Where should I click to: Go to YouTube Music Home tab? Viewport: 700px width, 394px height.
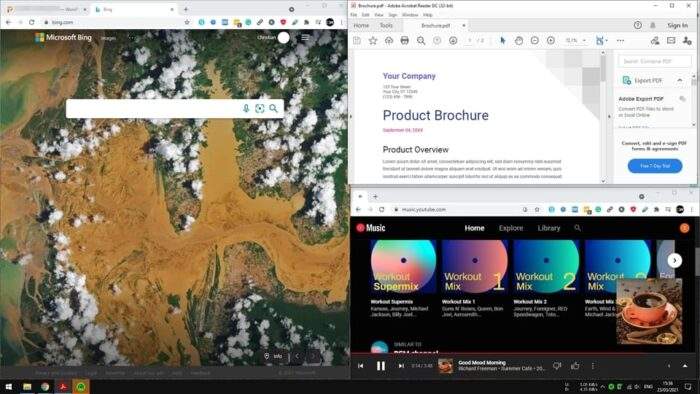(474, 228)
